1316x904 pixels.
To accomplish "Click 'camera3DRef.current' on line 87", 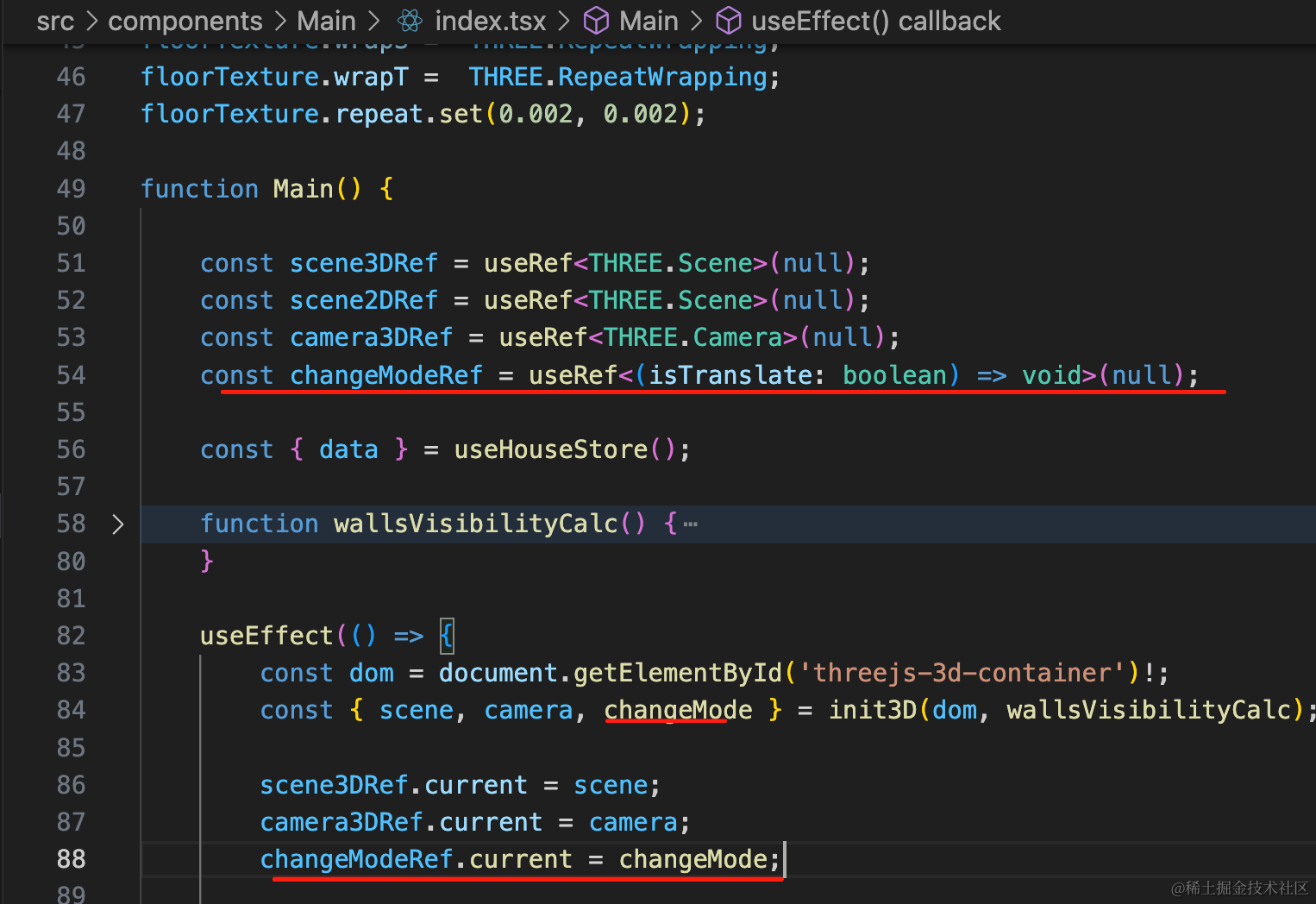I will (x=401, y=822).
